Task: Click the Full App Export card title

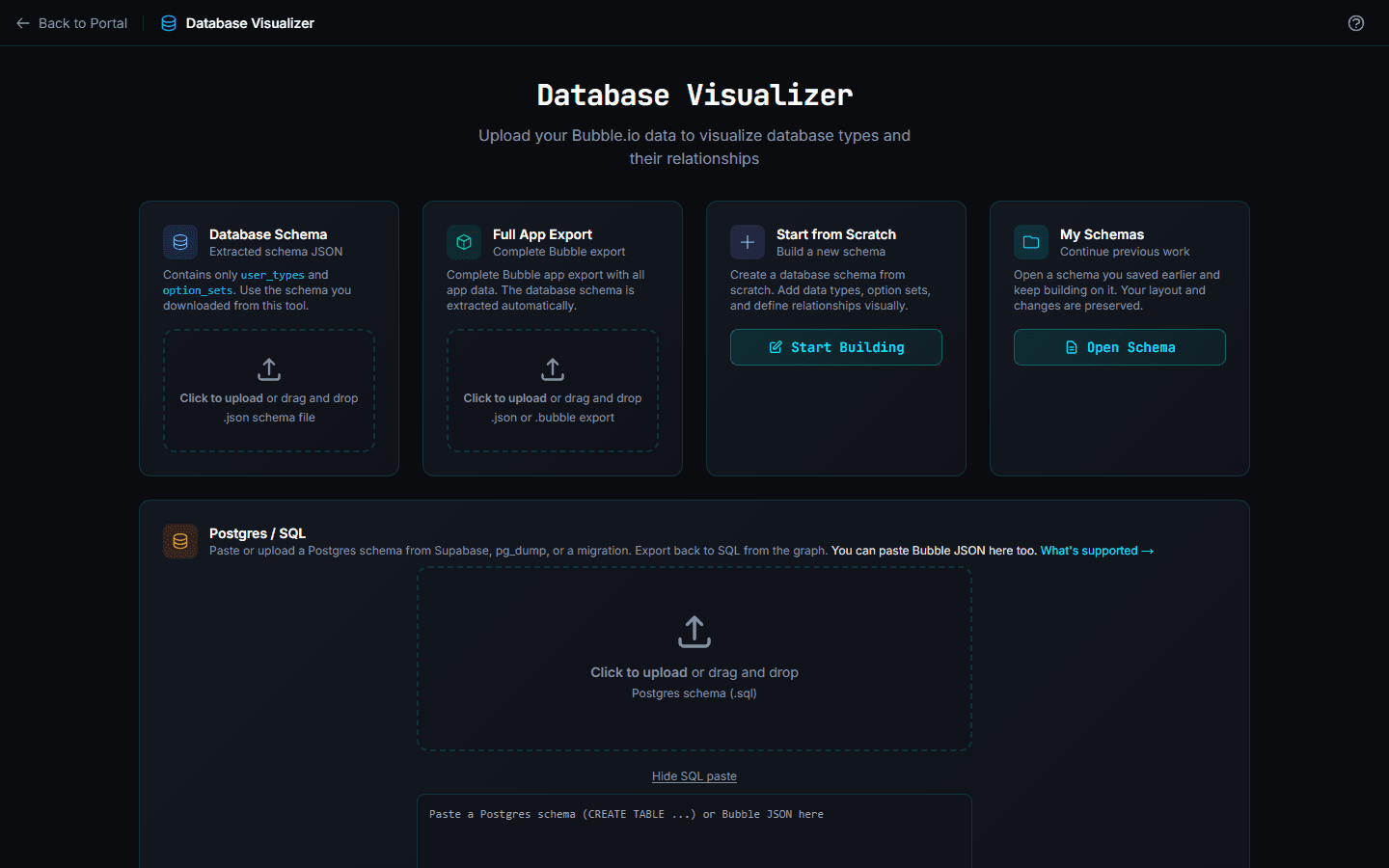Action: tap(542, 234)
